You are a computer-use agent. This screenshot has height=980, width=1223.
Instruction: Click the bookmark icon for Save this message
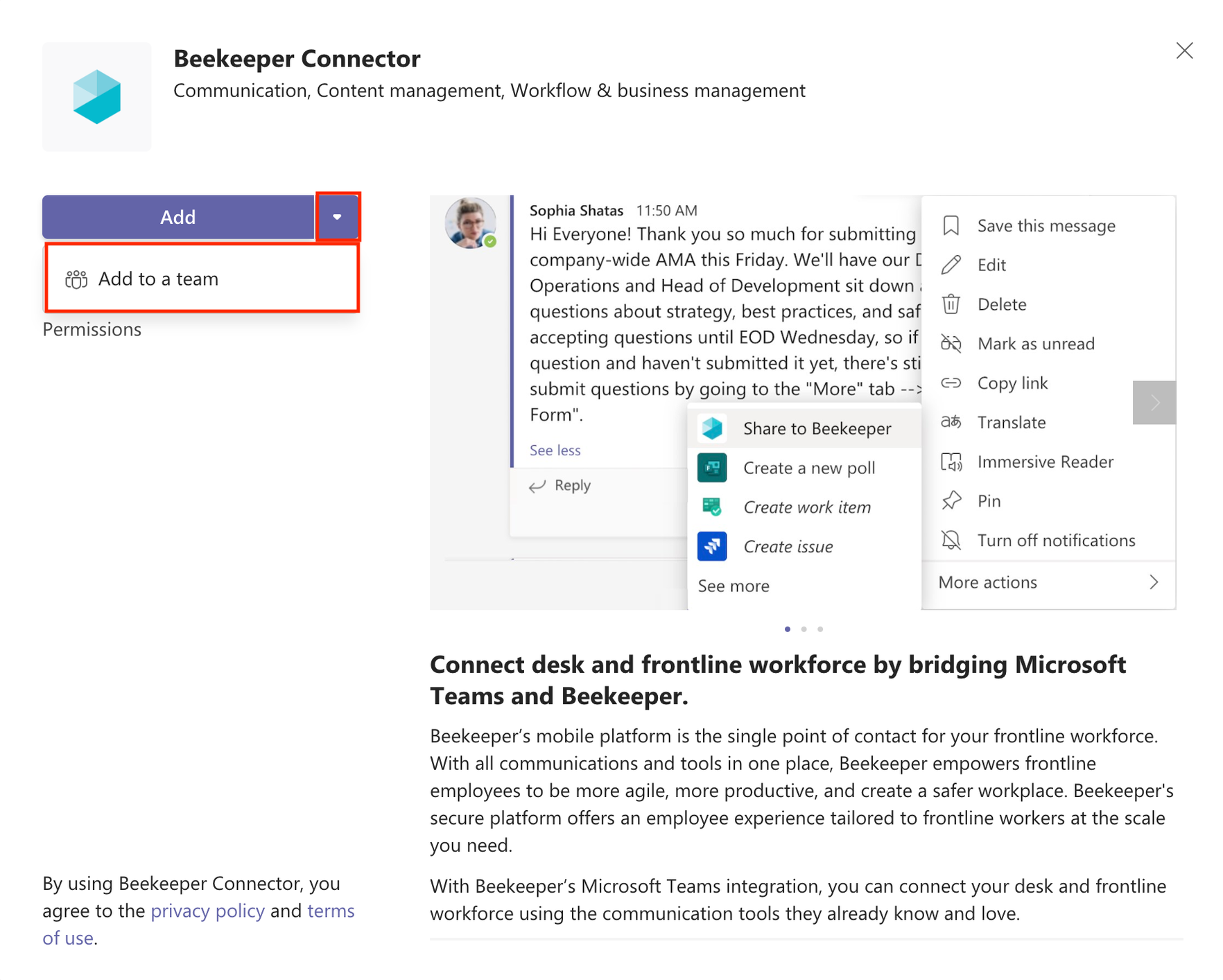click(951, 226)
